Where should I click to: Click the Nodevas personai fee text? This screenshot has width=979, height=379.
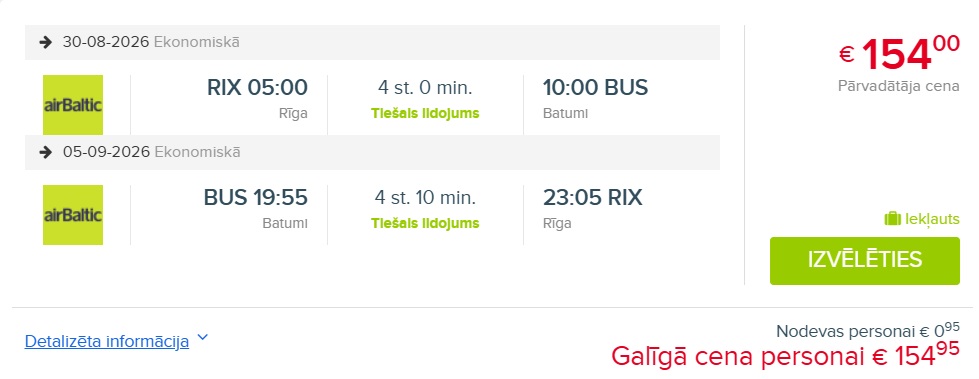[868, 330]
